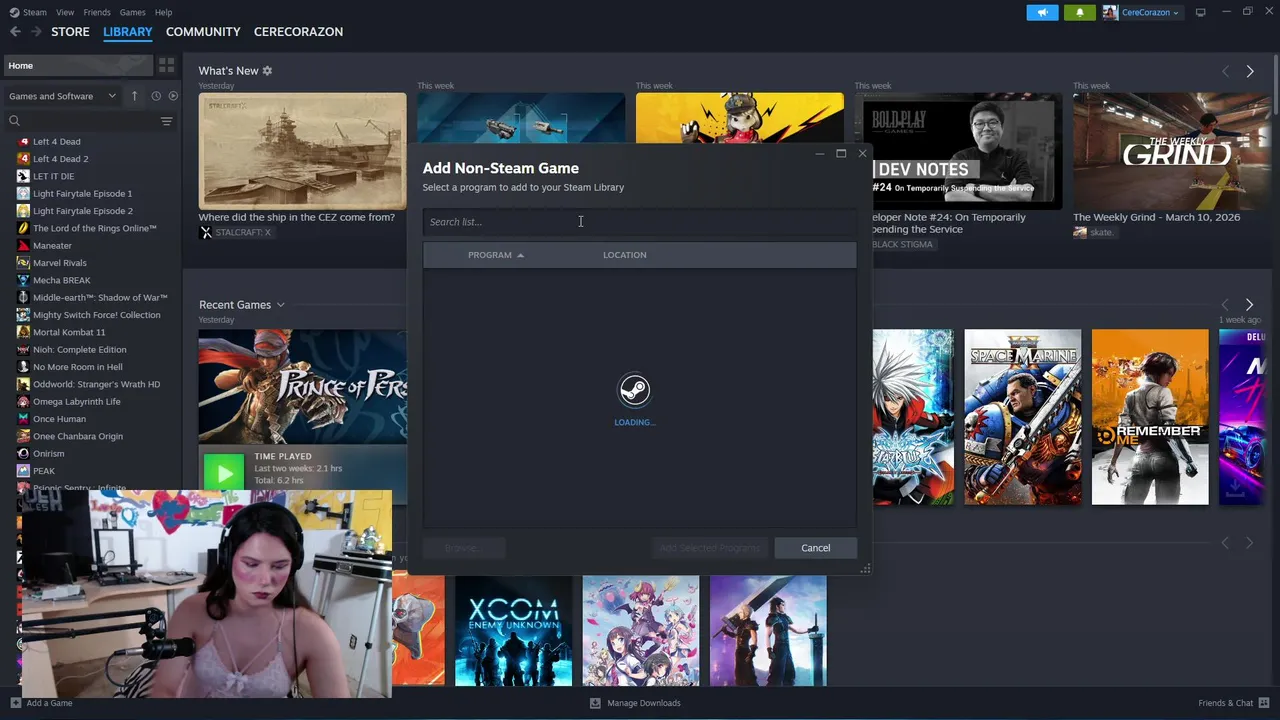This screenshot has height=720, width=1280.
Task: Open Space Marine game cover
Action: pos(1022,417)
